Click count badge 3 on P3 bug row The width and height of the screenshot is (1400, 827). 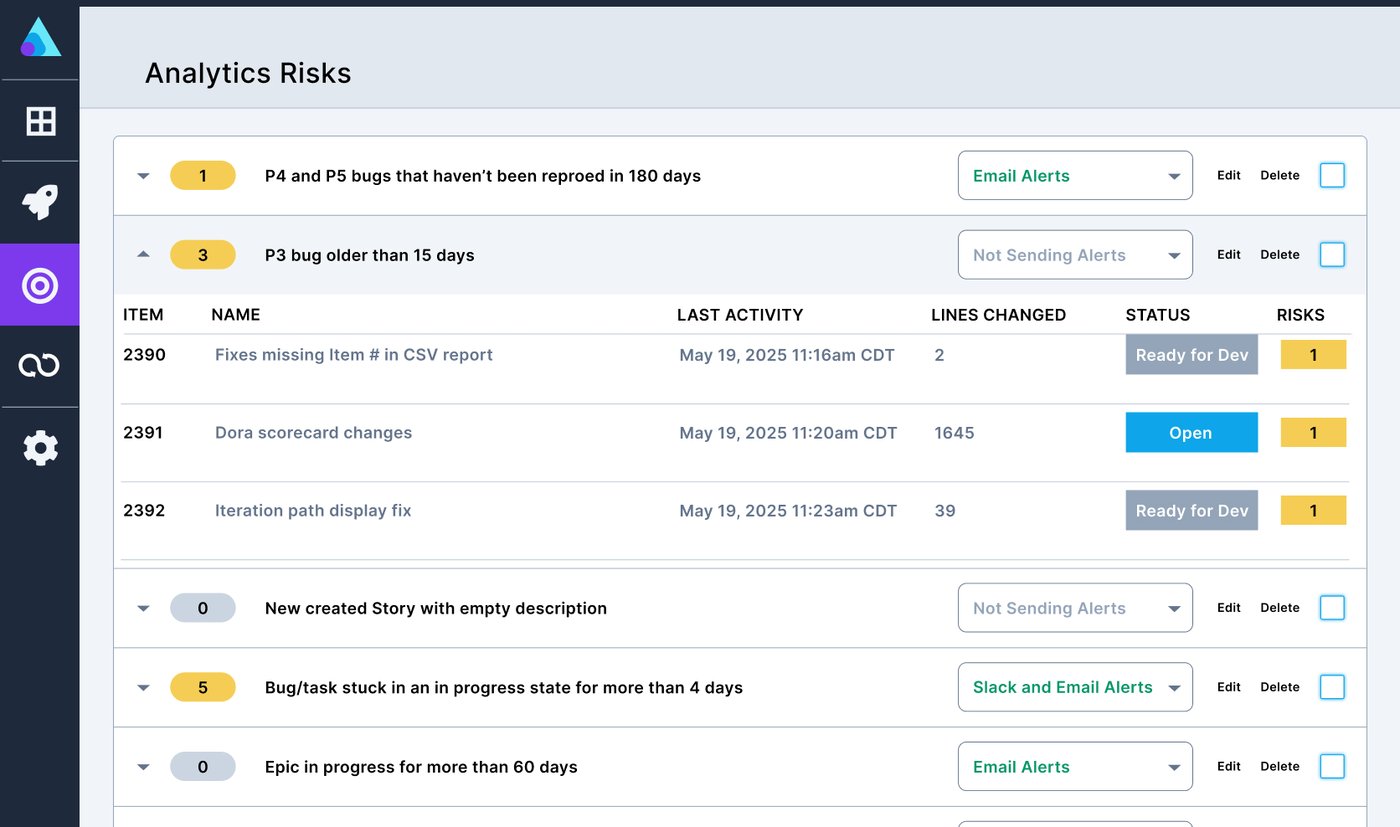click(203, 255)
